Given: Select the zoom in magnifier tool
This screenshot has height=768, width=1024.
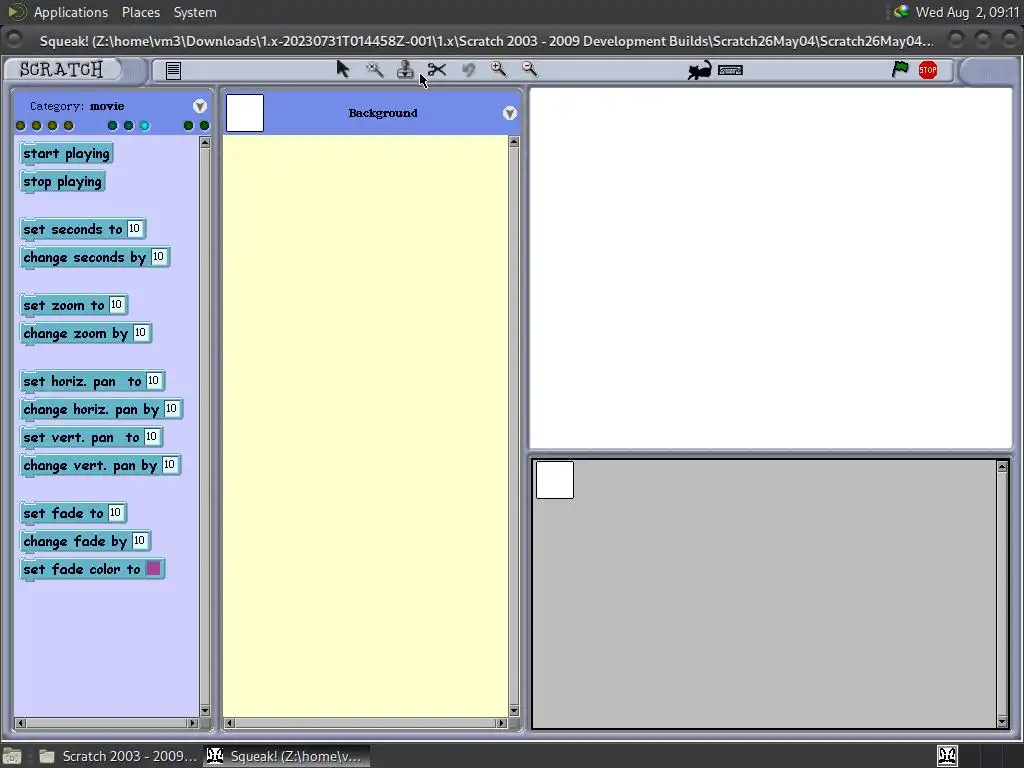Looking at the screenshot, I should coord(498,69).
